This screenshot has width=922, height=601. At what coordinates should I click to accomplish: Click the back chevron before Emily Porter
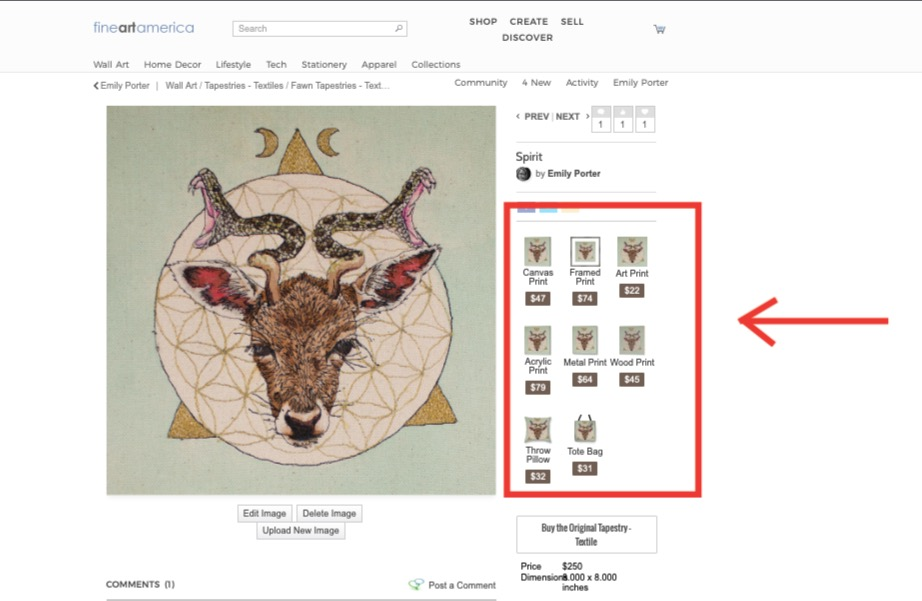tap(96, 86)
